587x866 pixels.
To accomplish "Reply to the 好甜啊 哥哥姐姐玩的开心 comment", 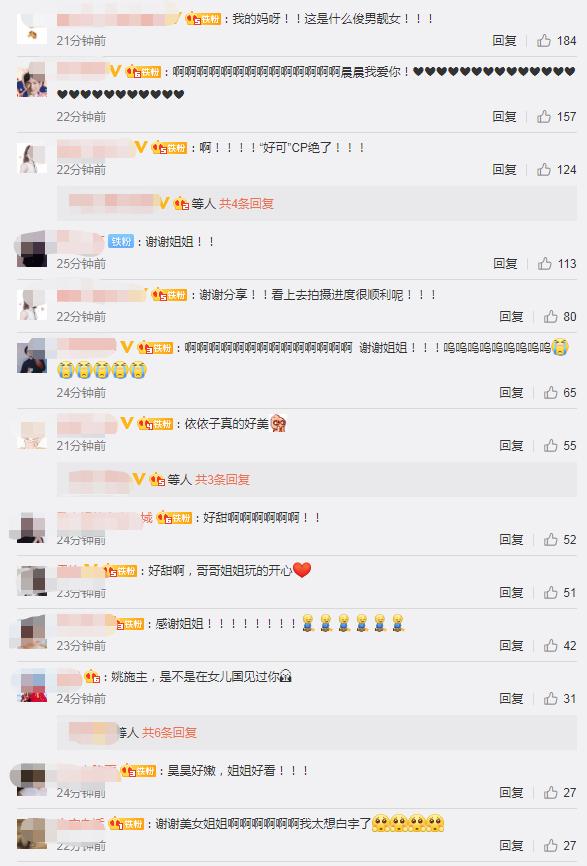I will [x=511, y=593].
